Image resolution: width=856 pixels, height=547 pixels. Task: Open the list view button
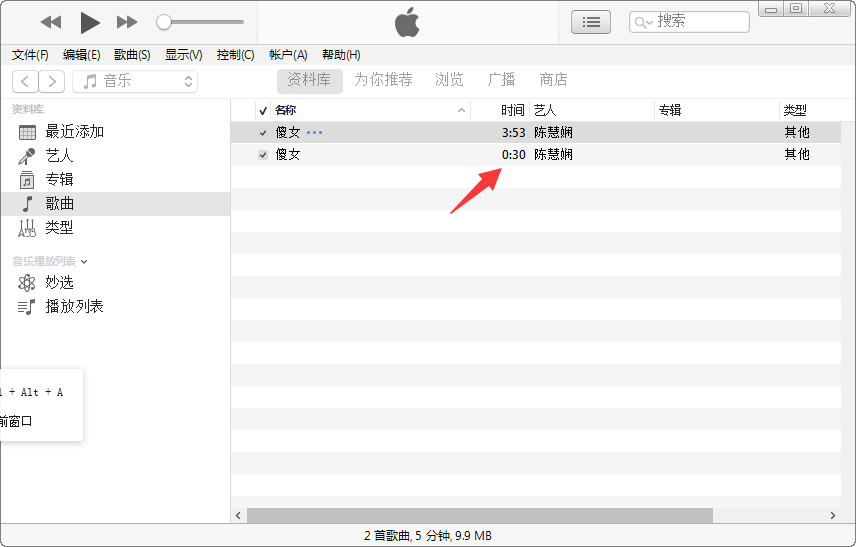coord(591,22)
